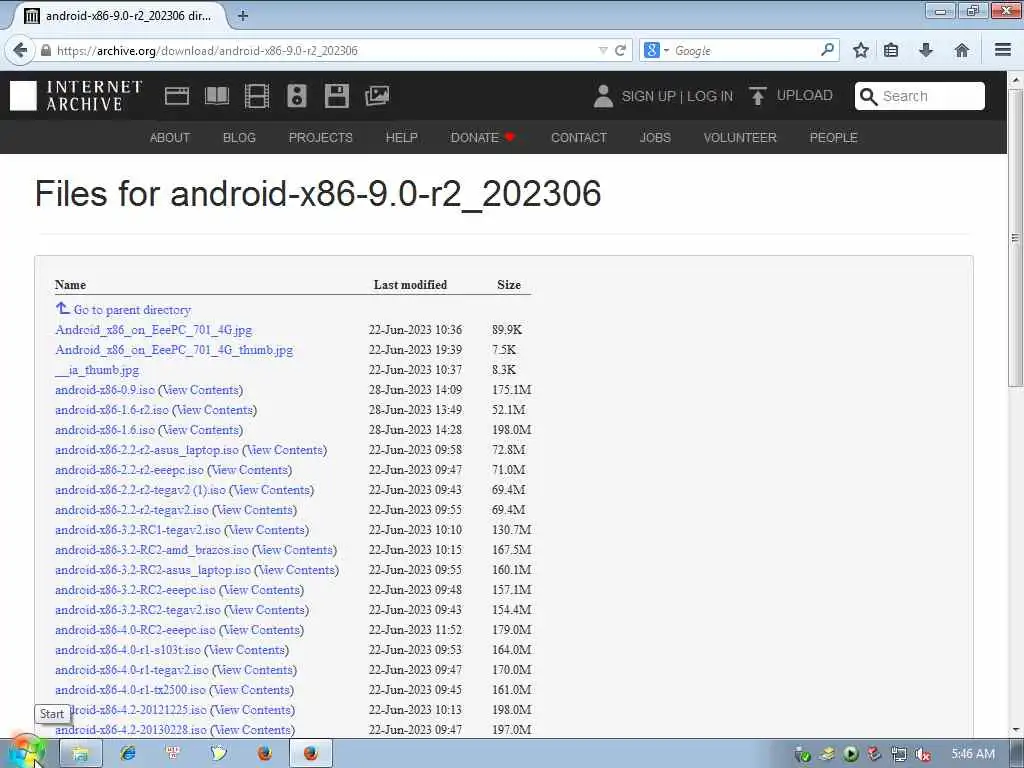Open the JOBS menu item
Image resolution: width=1024 pixels, height=768 pixels.
(x=655, y=138)
